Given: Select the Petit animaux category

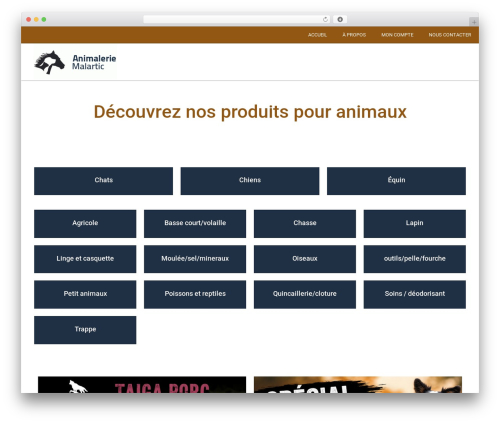Looking at the screenshot, I should coord(85,294).
